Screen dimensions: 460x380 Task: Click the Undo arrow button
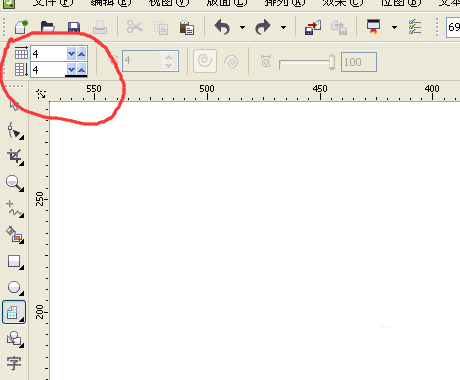(x=222, y=27)
